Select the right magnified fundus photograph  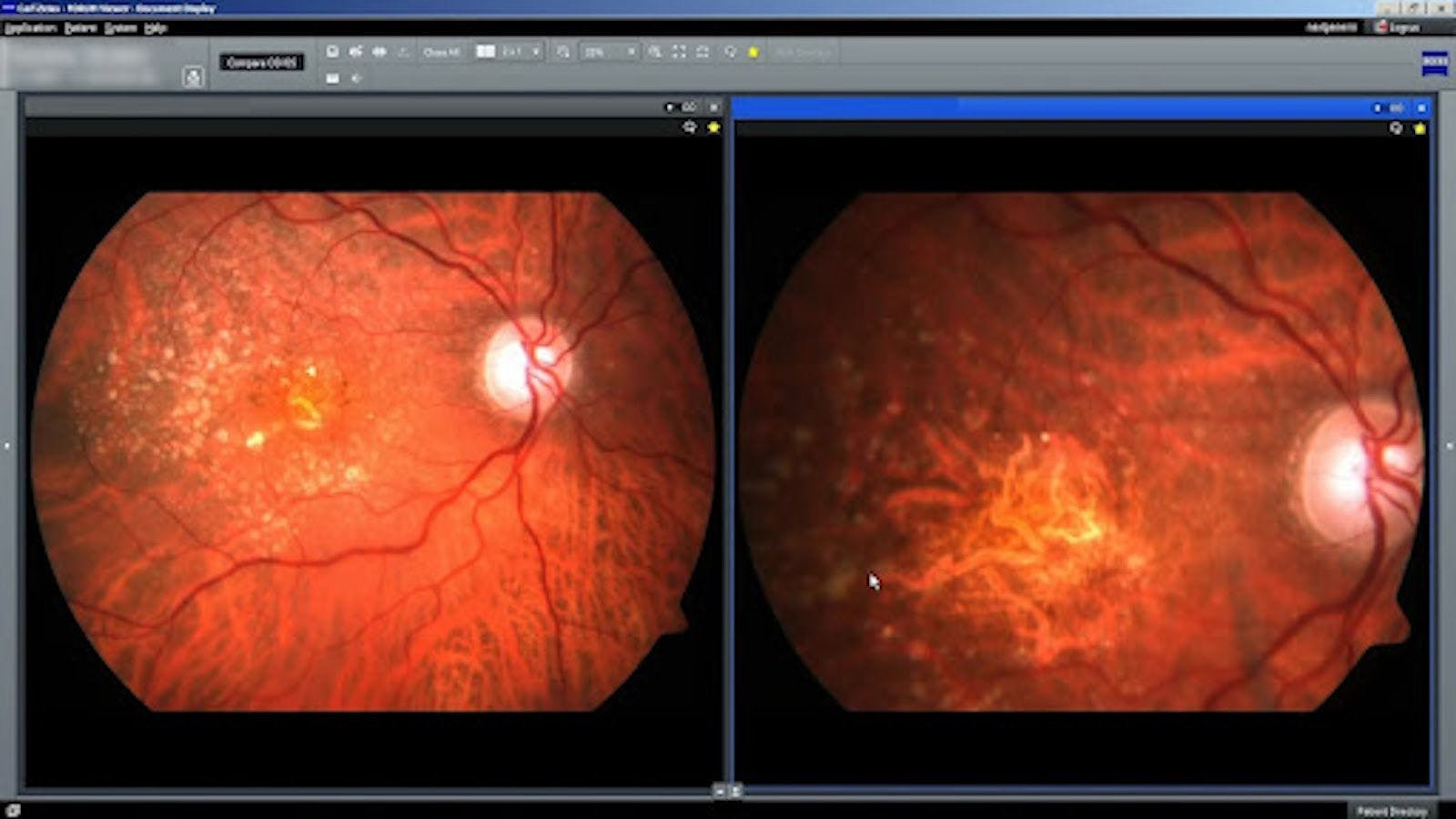pos(1081,450)
